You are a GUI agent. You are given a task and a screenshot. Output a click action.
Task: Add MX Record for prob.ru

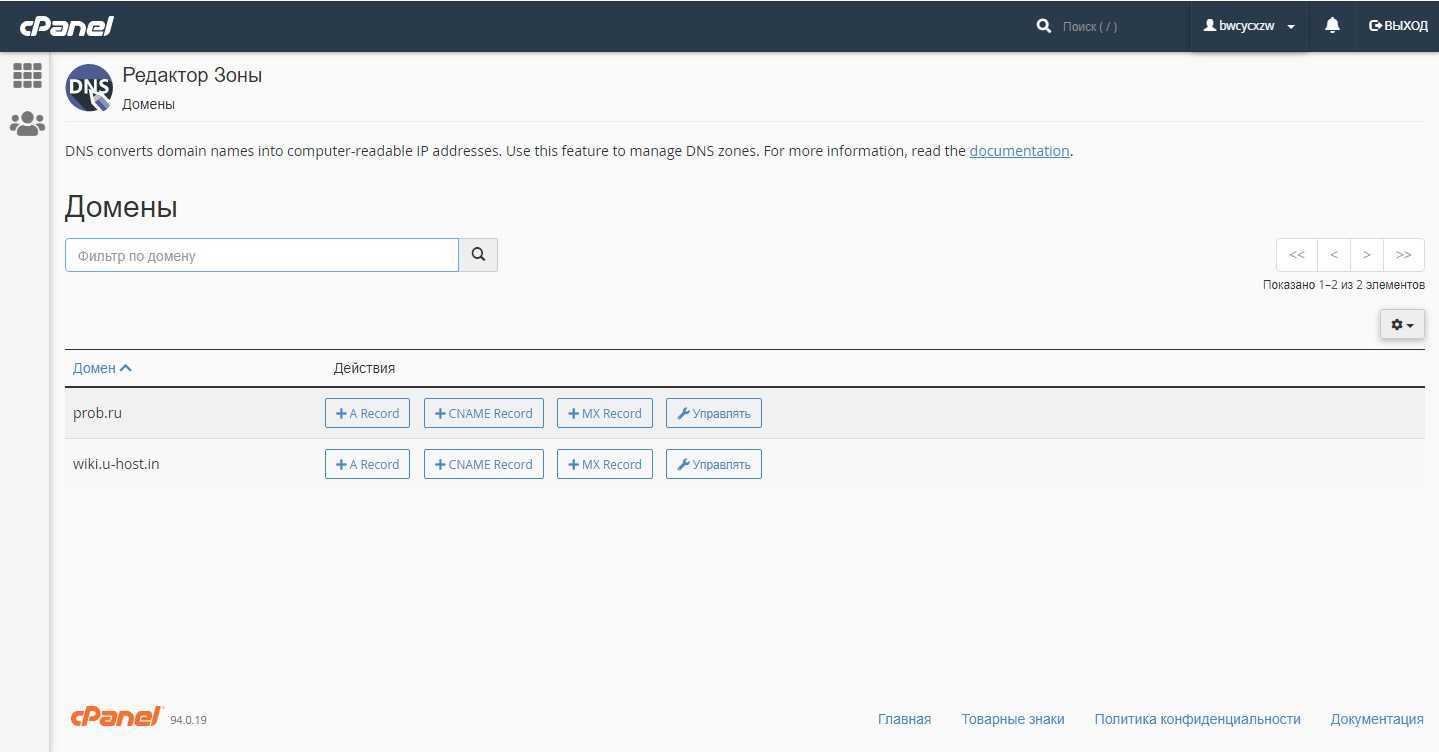(x=605, y=413)
